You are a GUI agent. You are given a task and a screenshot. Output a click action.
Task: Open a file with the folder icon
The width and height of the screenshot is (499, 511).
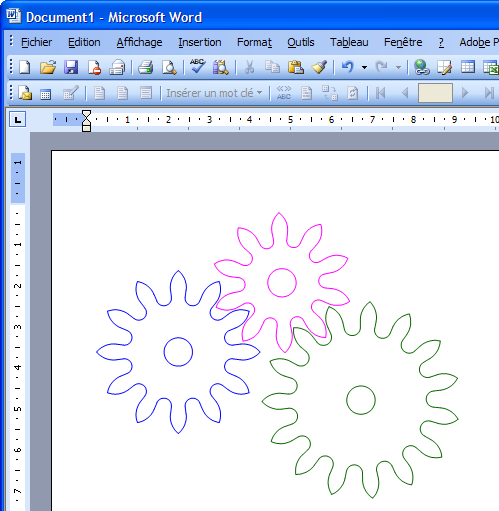coord(48,67)
